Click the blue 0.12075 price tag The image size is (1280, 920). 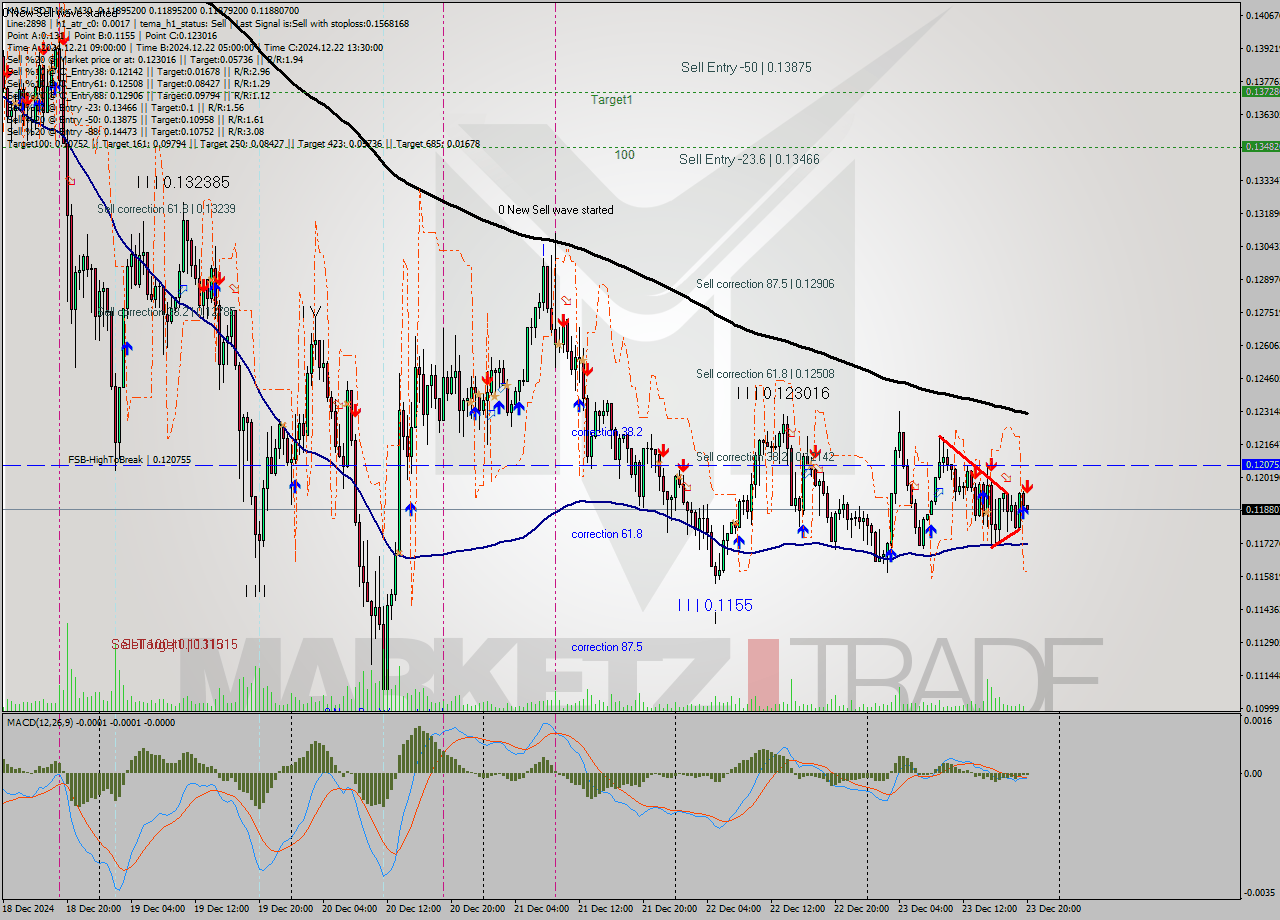(1259, 465)
